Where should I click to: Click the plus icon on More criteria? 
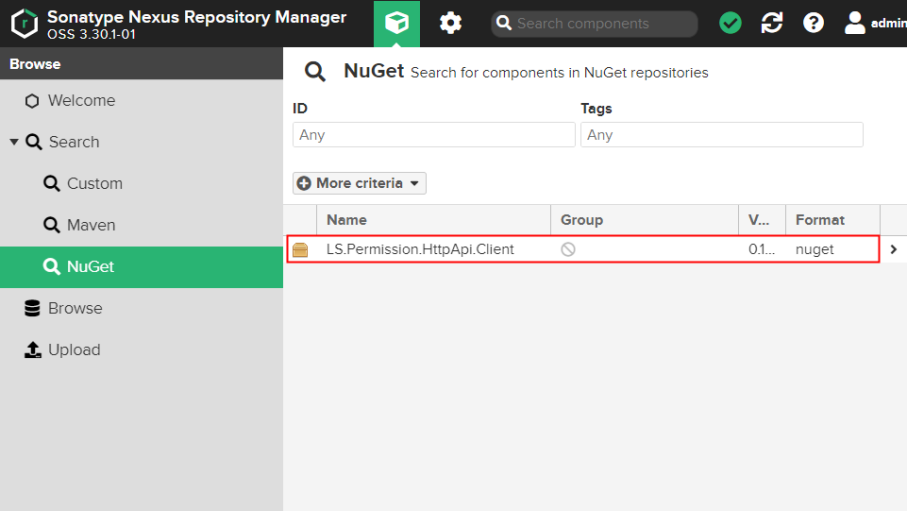[x=303, y=183]
